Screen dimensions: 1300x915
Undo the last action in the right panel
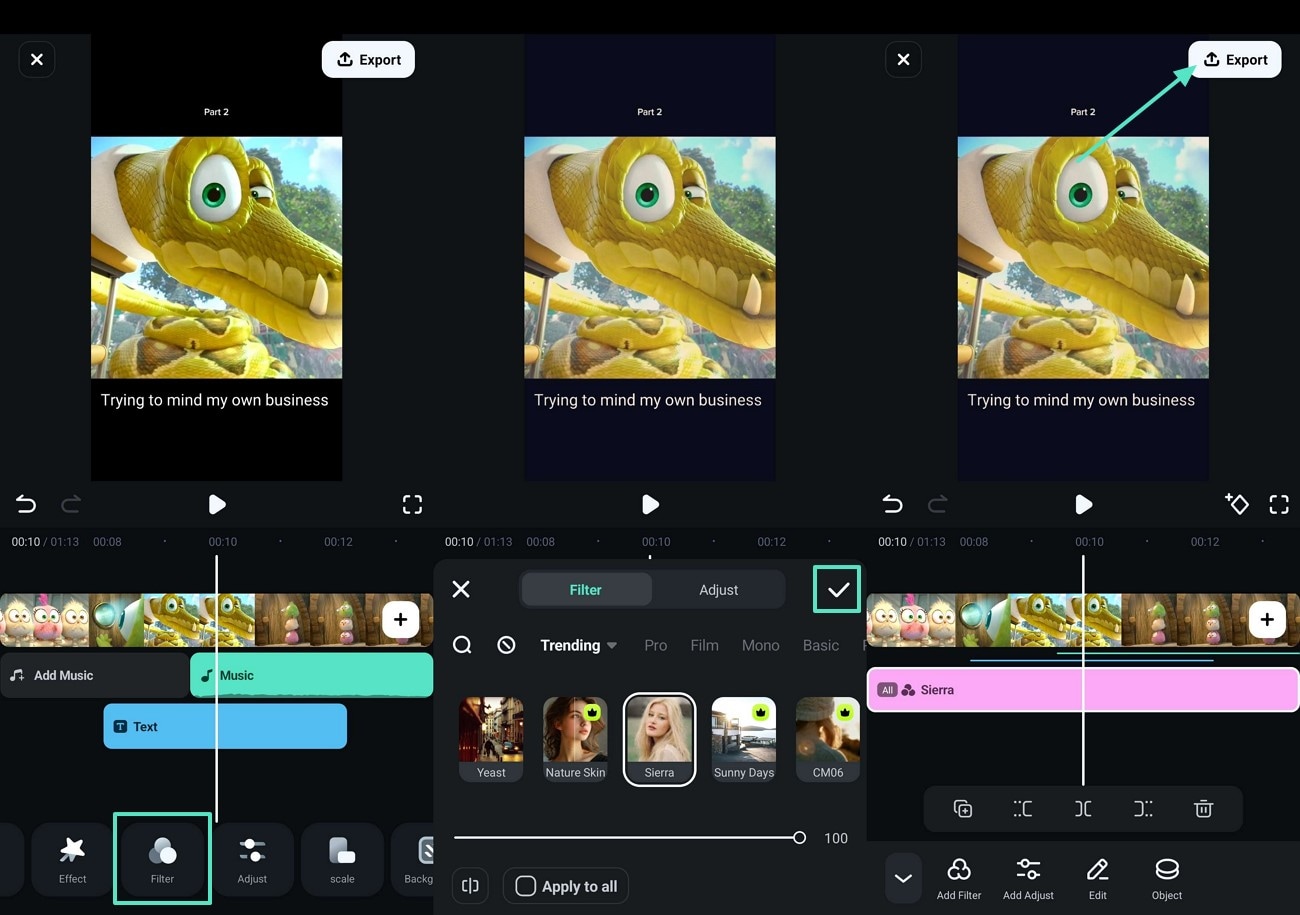893,505
